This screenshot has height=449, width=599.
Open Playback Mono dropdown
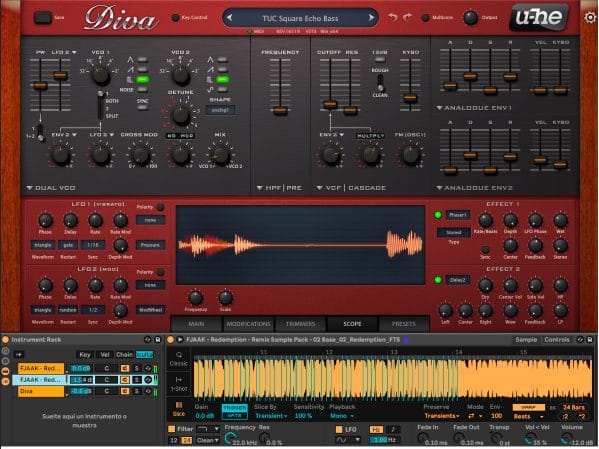(342, 416)
